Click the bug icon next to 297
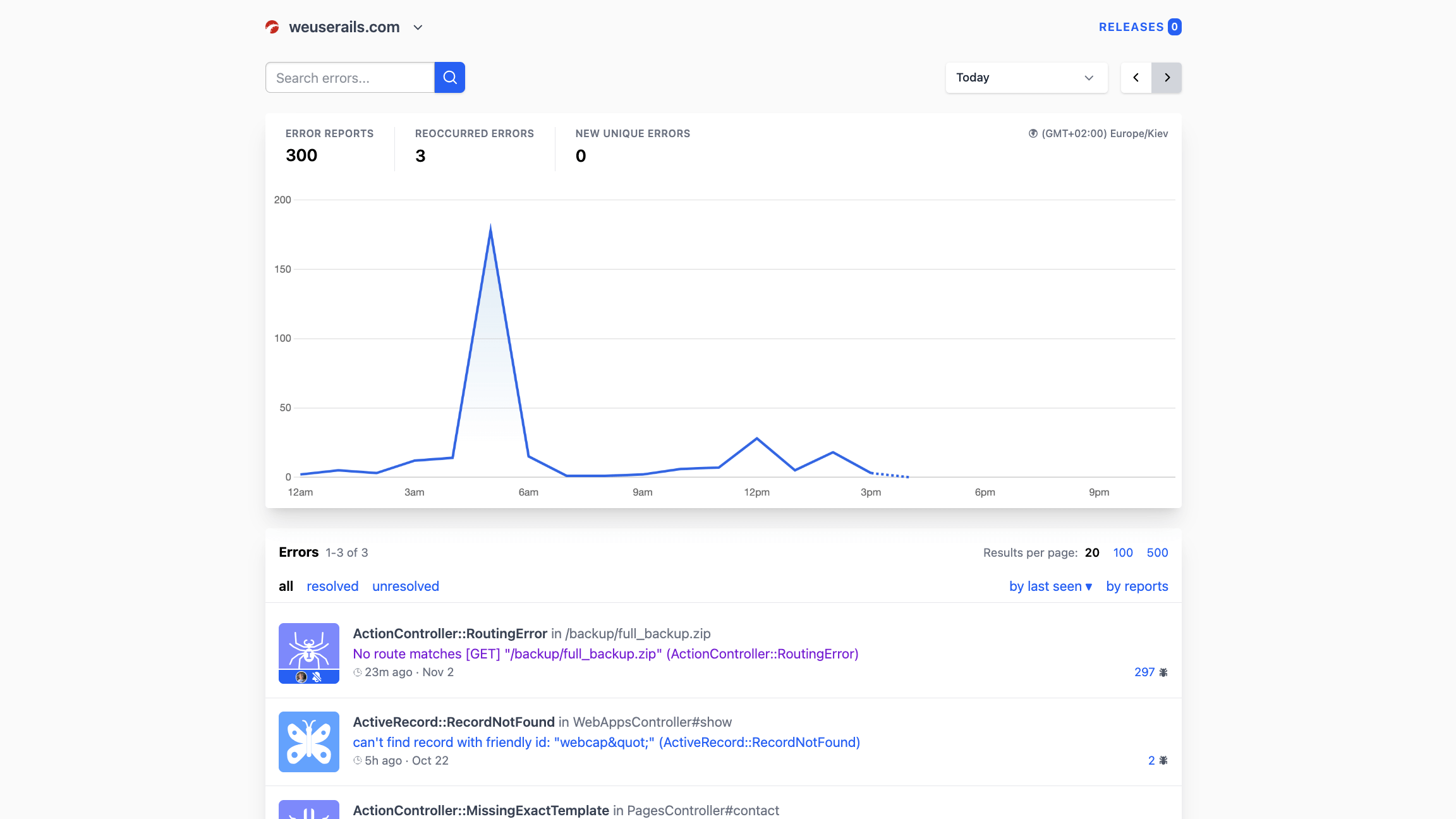Image resolution: width=1456 pixels, height=819 pixels. point(1163,672)
